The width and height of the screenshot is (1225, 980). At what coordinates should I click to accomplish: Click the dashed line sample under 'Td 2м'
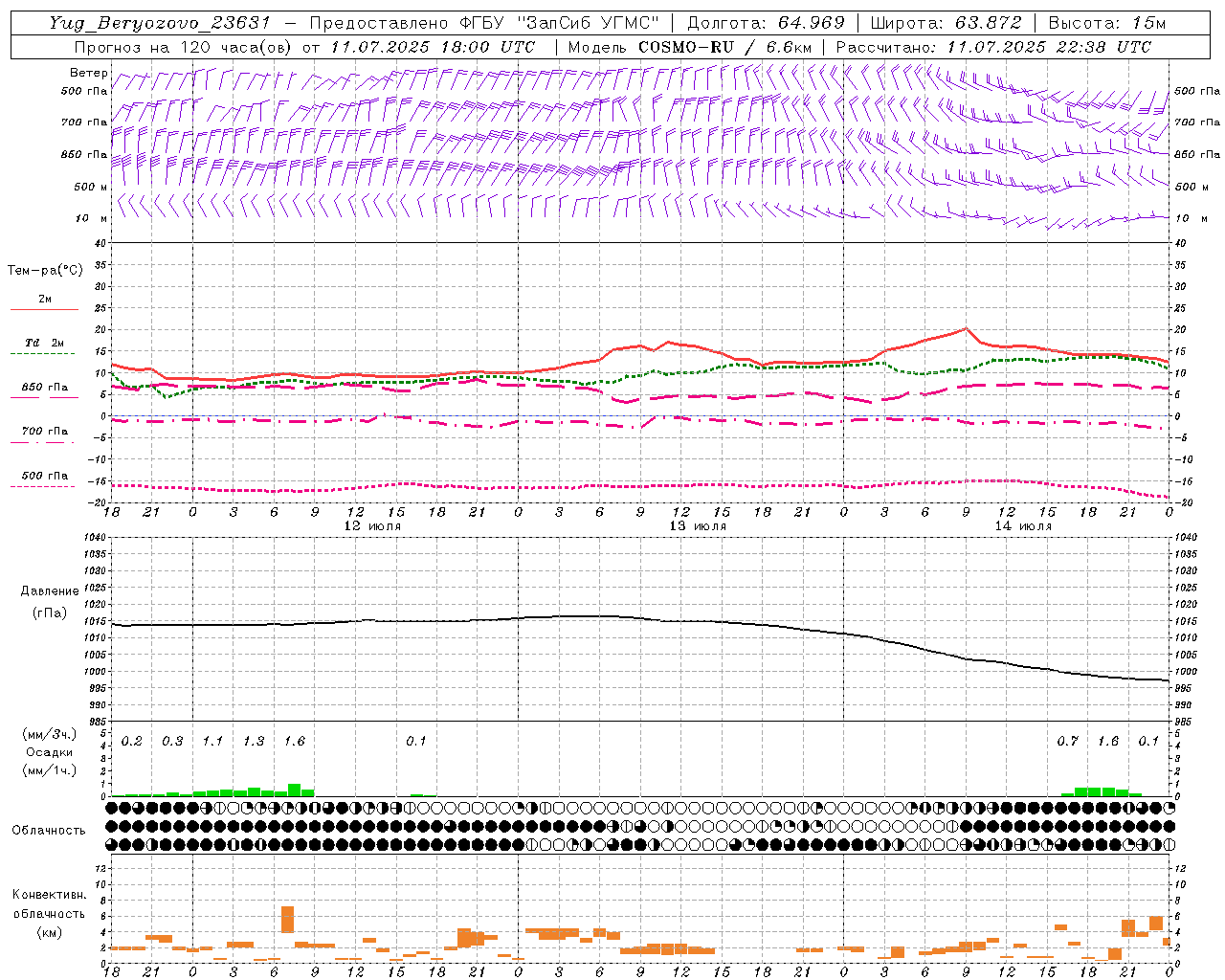coord(43,354)
